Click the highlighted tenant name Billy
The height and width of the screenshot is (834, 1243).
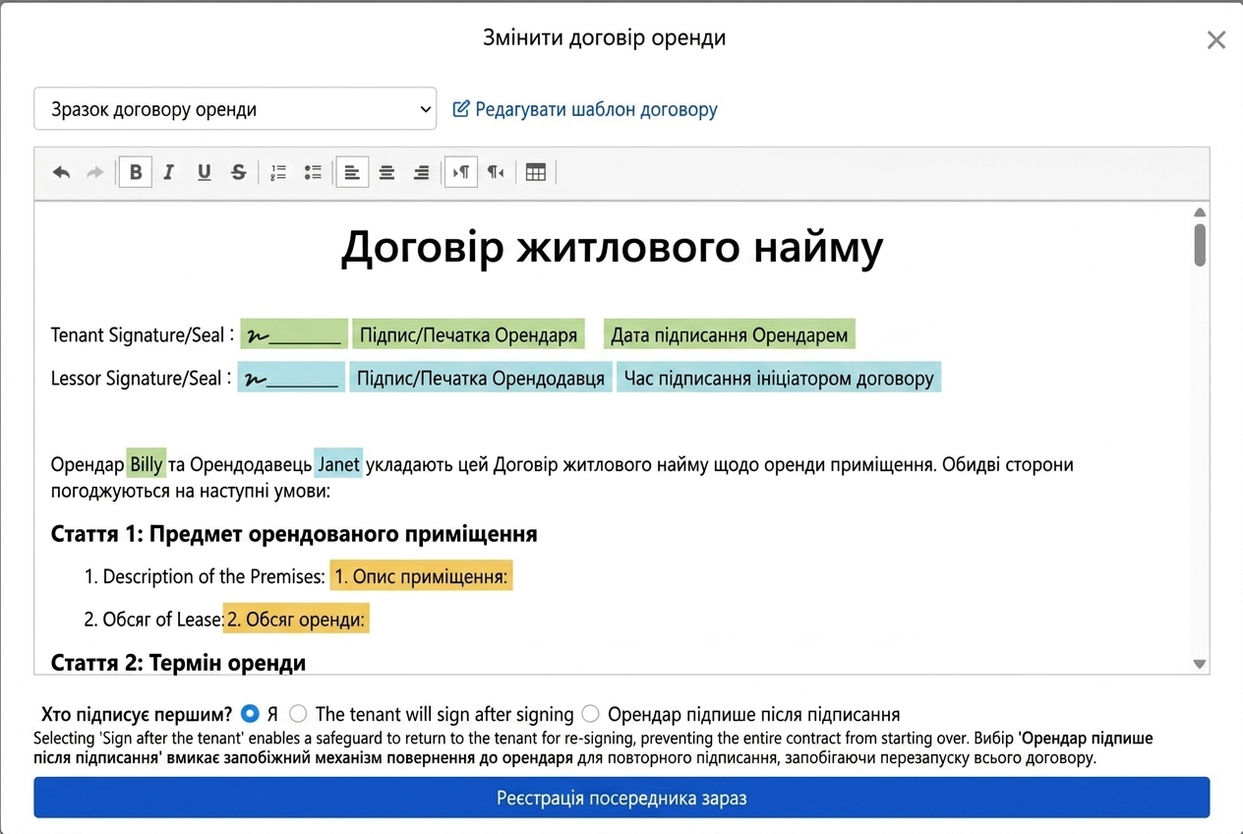pyautogui.click(x=146, y=464)
